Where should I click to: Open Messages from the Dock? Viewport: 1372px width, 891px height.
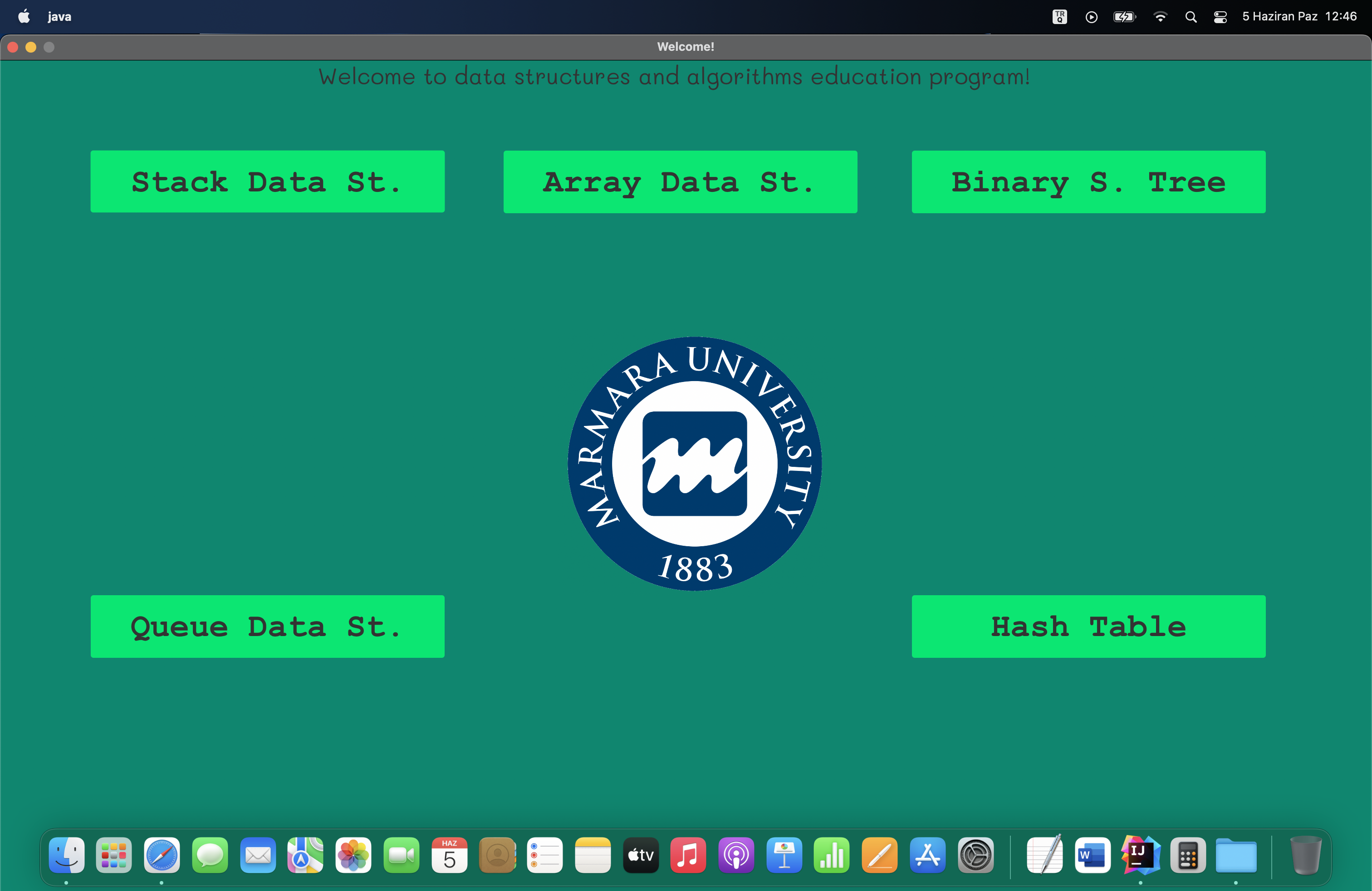[210, 855]
